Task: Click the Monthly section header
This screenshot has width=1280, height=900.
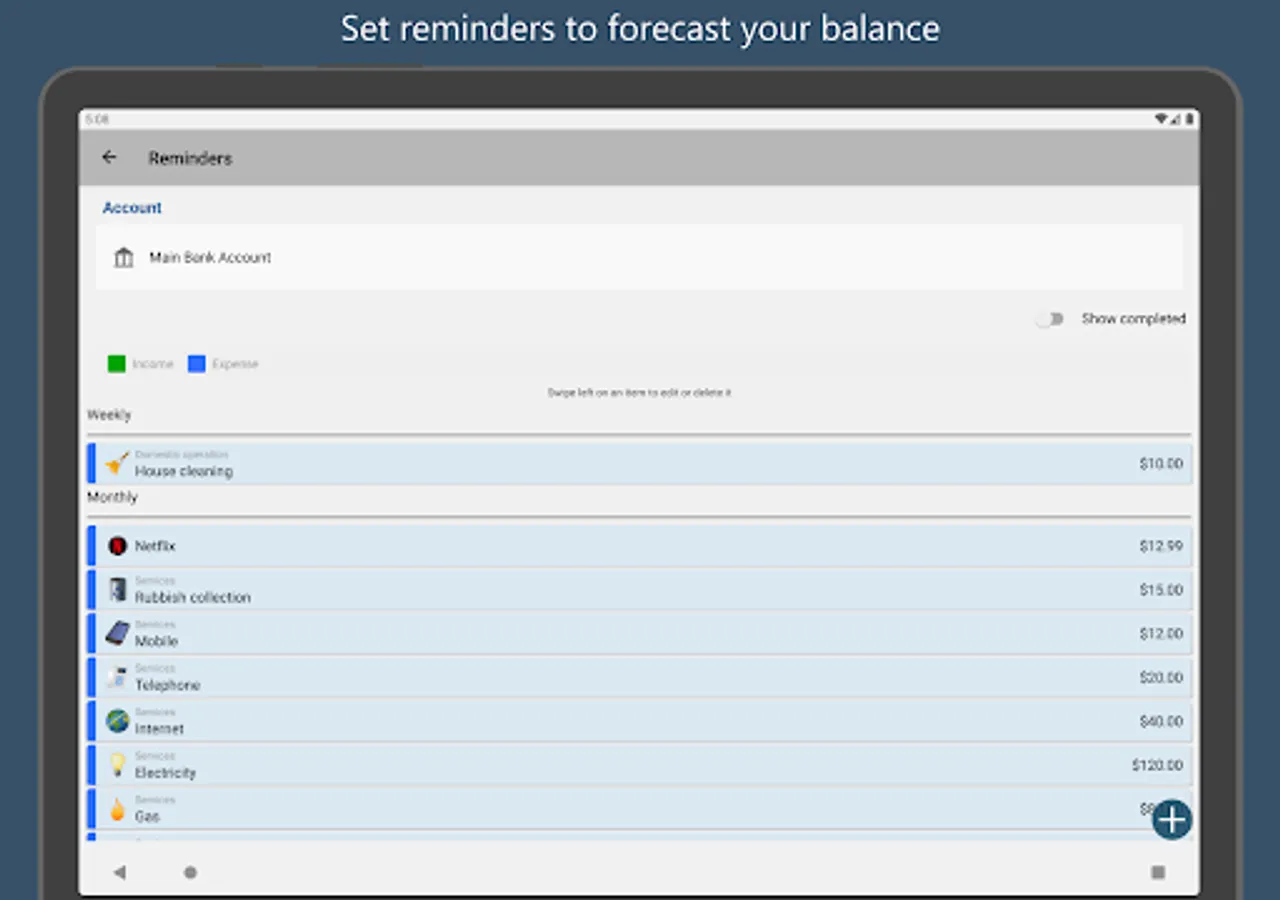Action: pos(112,497)
